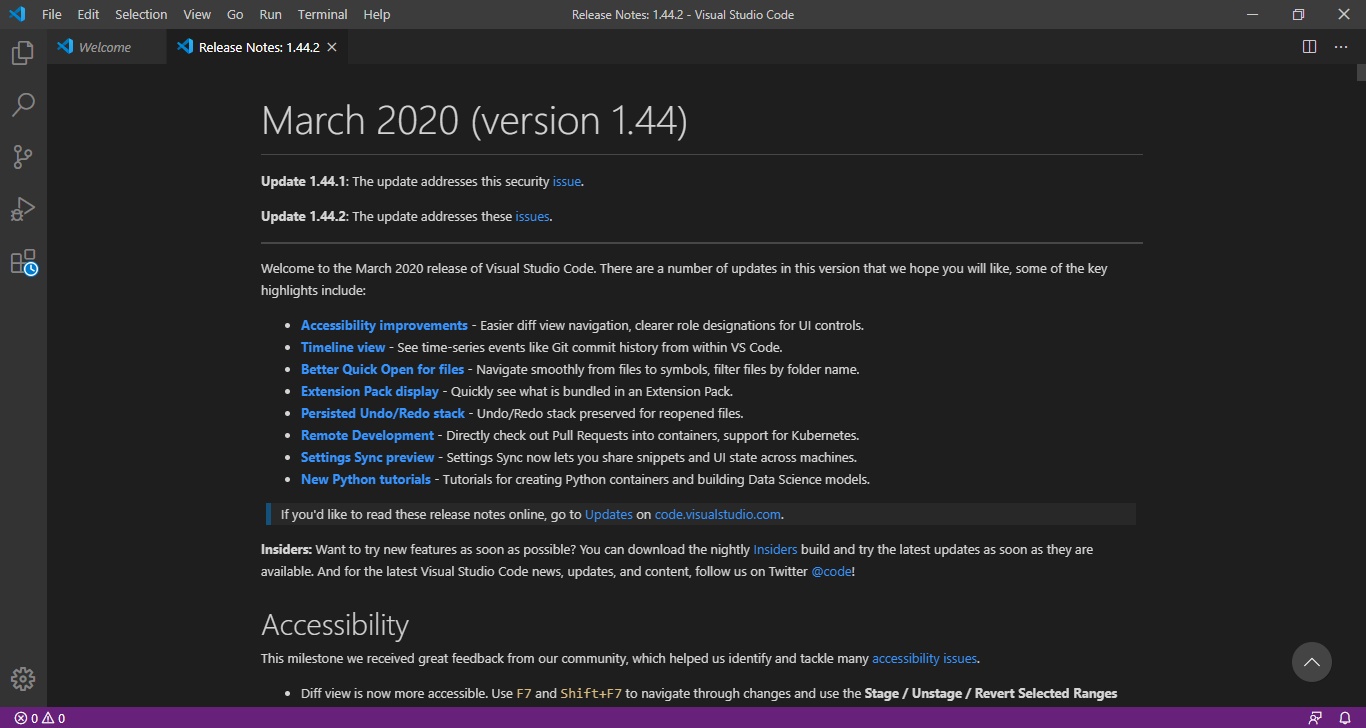Open the New Python tutorials link
1366x728 pixels.
366,479
